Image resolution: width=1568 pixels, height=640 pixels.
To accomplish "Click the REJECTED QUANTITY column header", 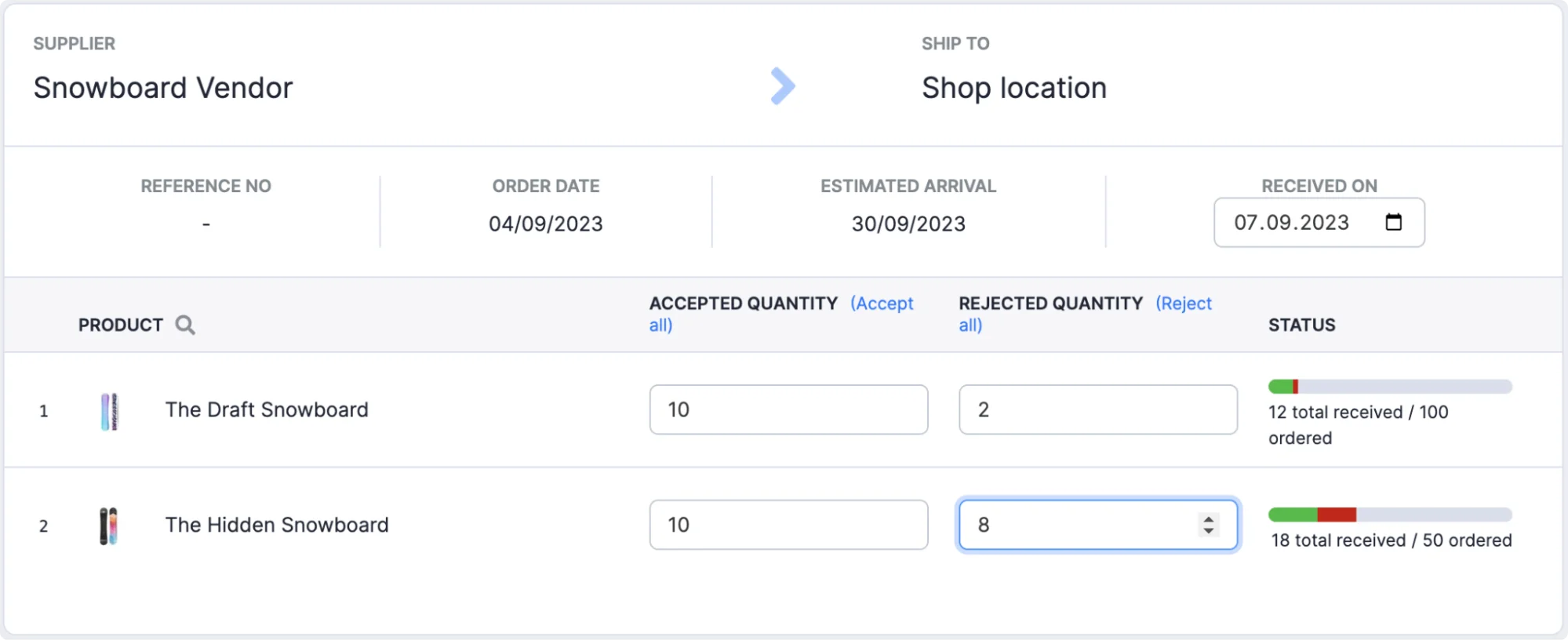I will click(x=1051, y=304).
